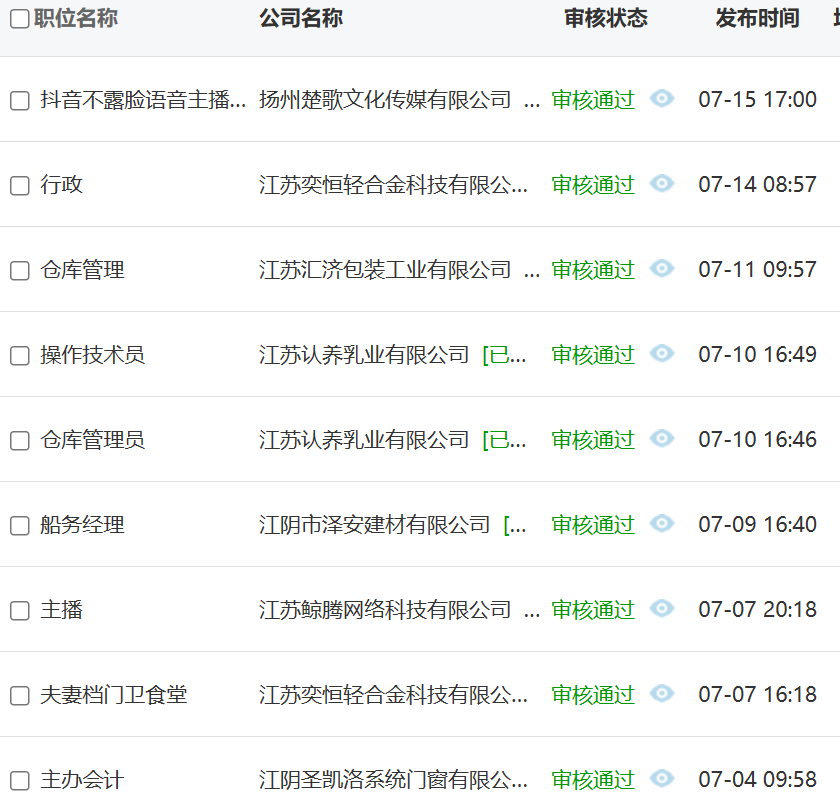
Task: Click the eye icon in 仓库管理员 row
Action: pyautogui.click(x=662, y=439)
